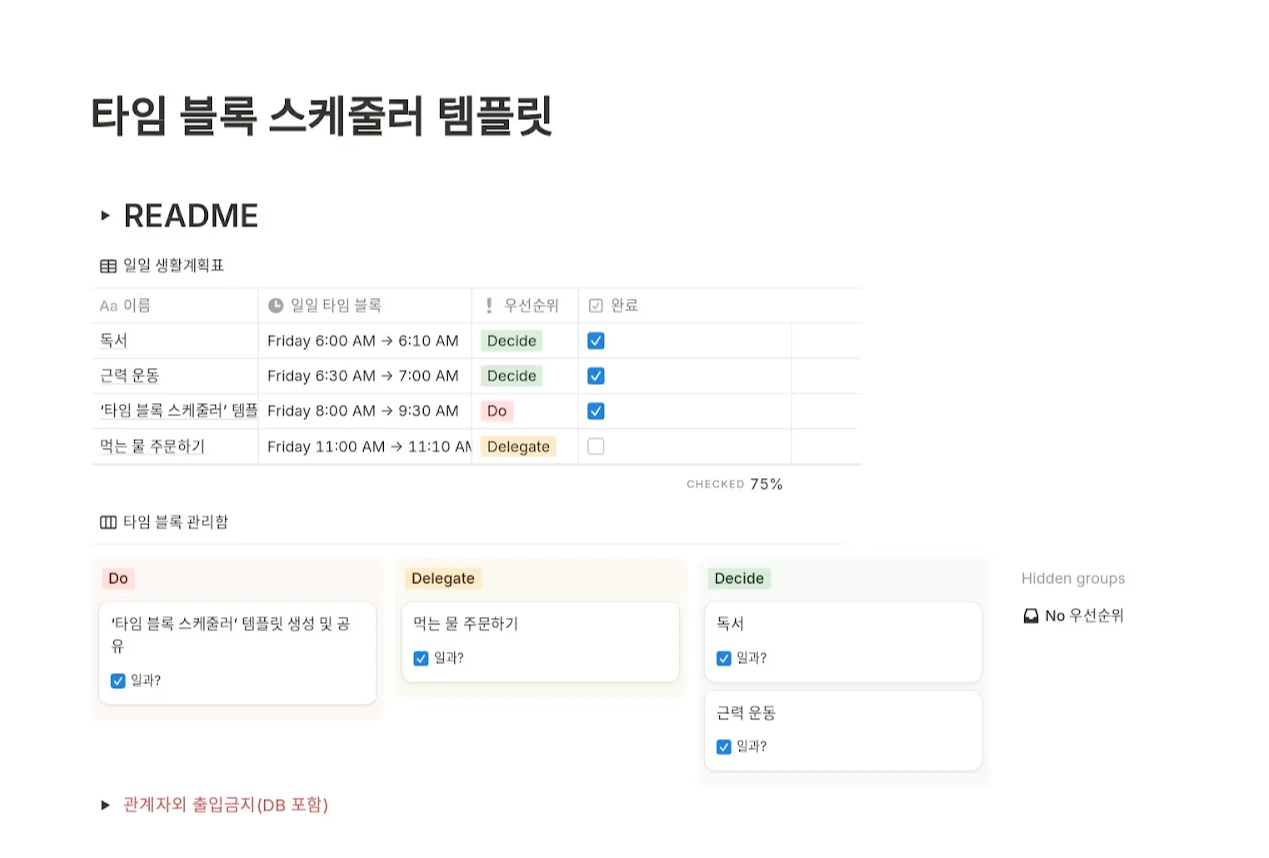This screenshot has height=858, width=1269.
Task: Click the CHECKED 75% summary
Action: click(735, 484)
